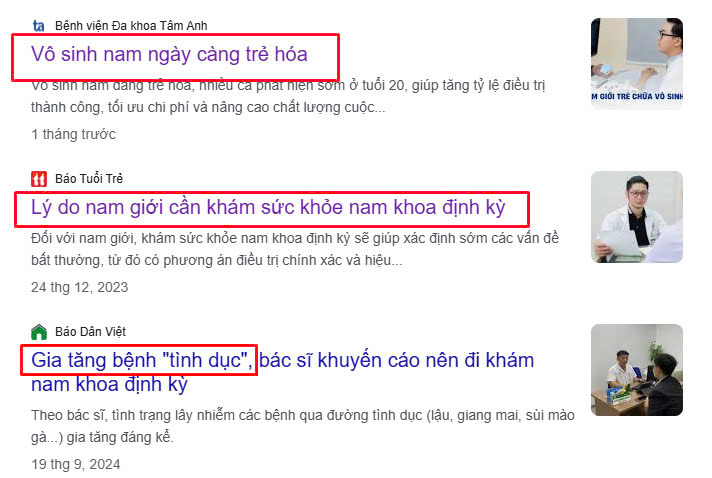Click the Báo Dân Việt green house icon
The height and width of the screenshot is (478, 712).
pos(39,332)
